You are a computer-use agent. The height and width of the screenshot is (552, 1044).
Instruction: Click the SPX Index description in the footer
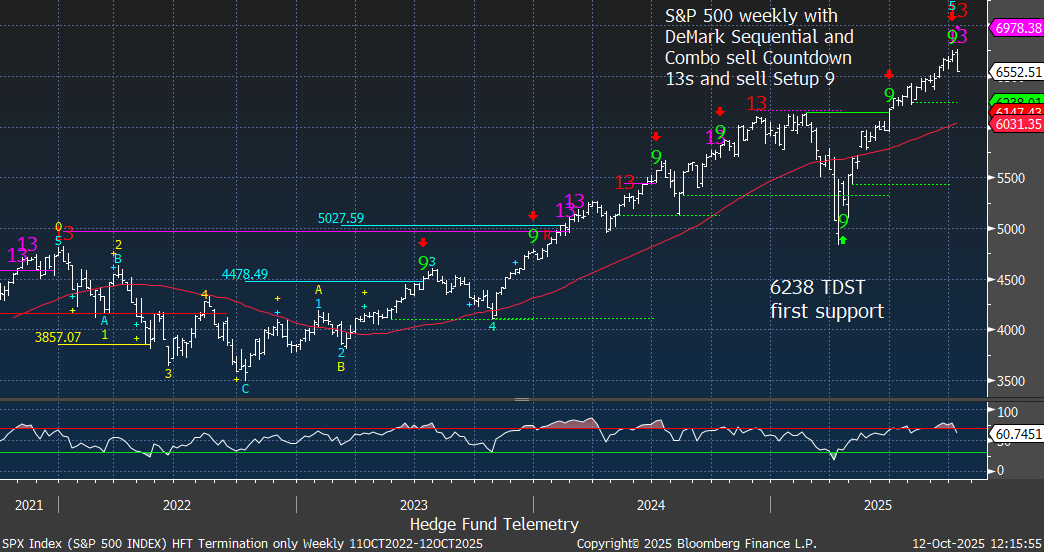click(x=242, y=543)
